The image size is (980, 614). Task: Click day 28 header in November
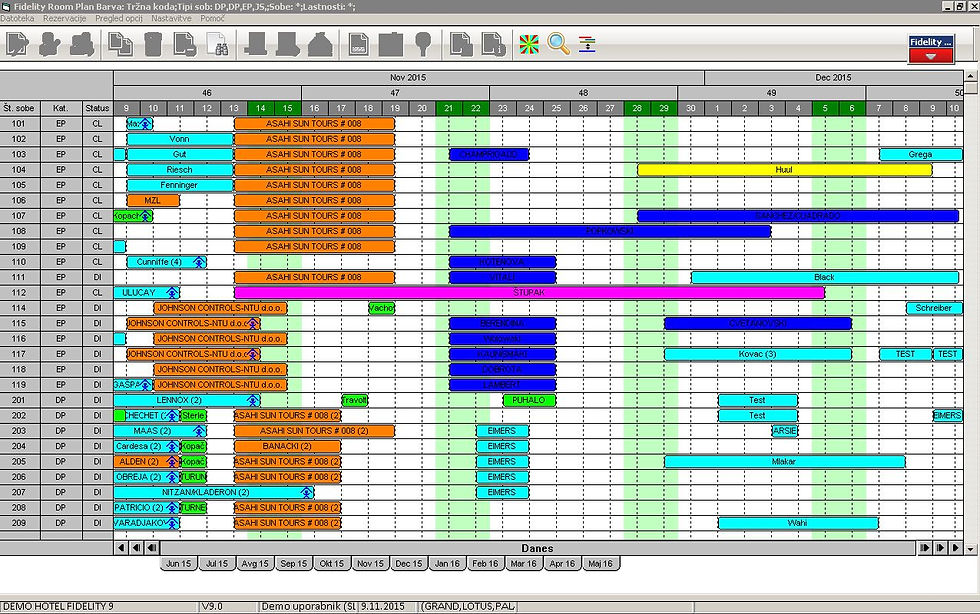point(637,108)
